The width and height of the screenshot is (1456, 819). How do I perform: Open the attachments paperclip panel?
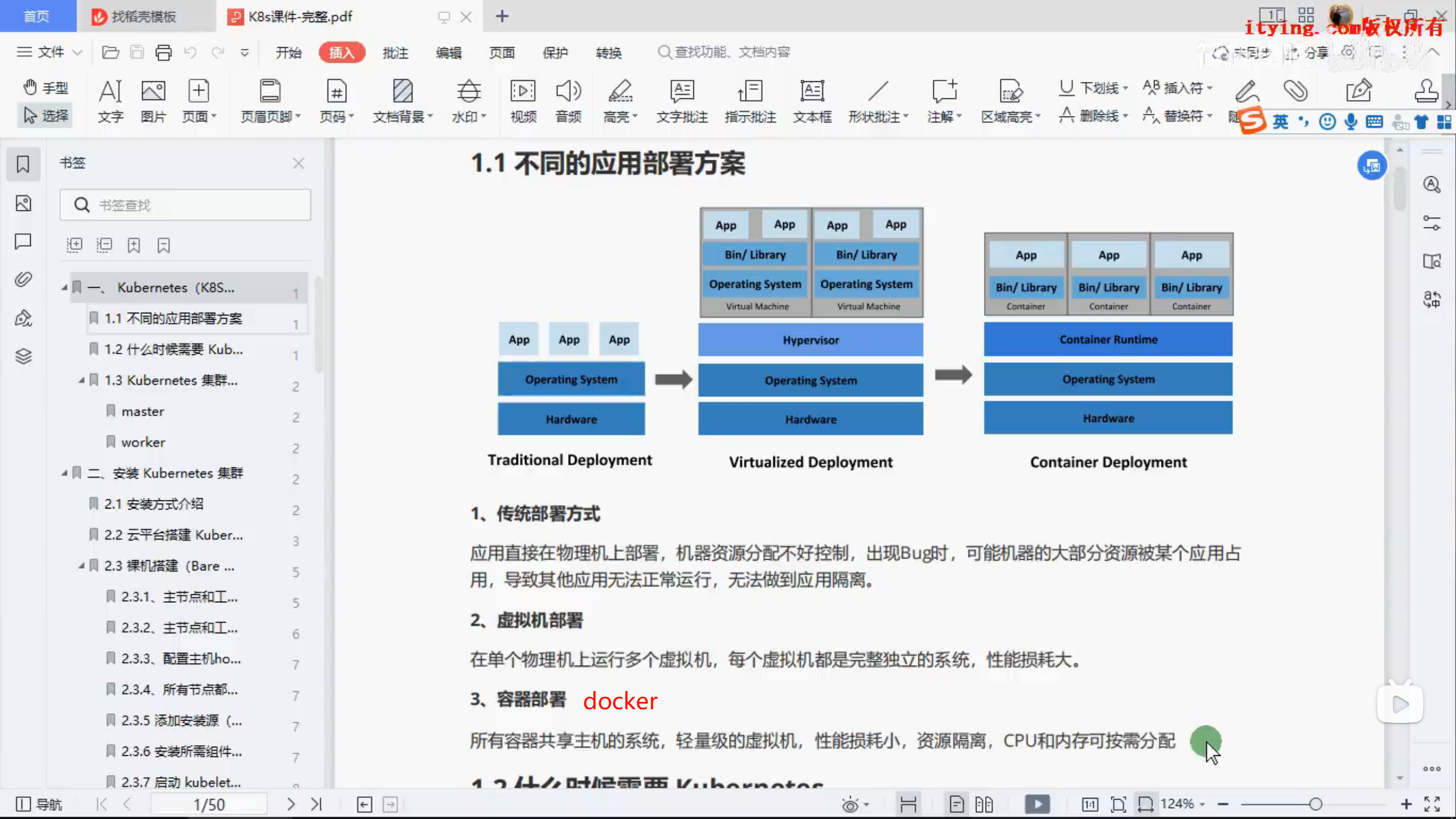pyautogui.click(x=23, y=279)
